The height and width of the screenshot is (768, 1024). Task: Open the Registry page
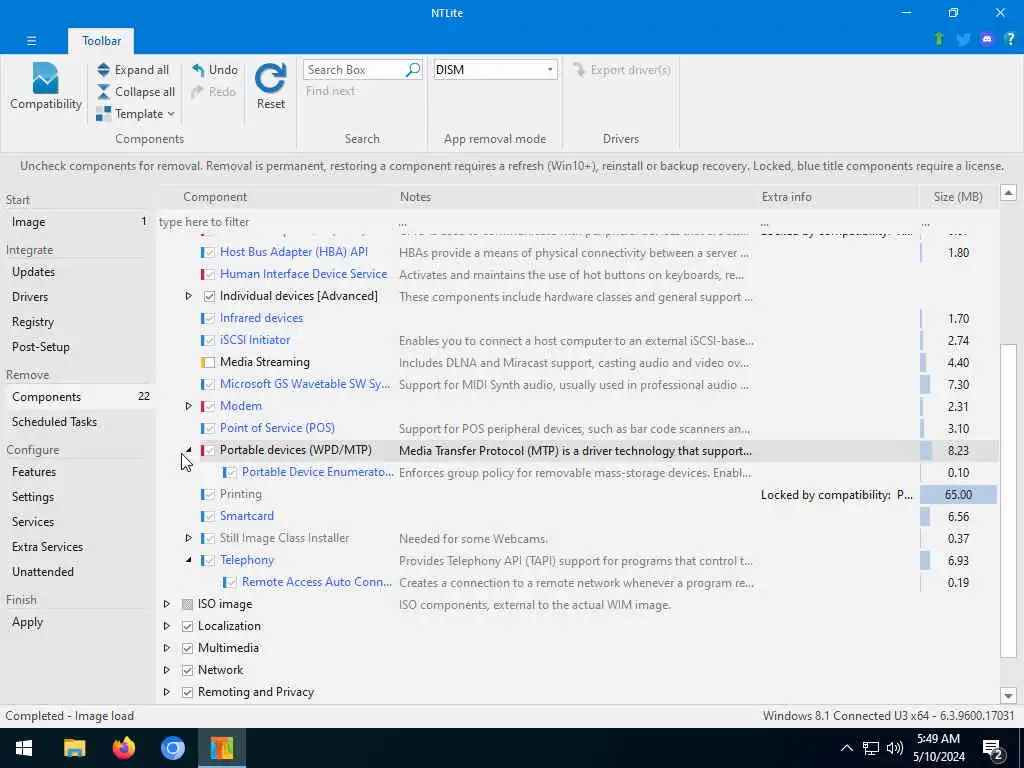78,322
